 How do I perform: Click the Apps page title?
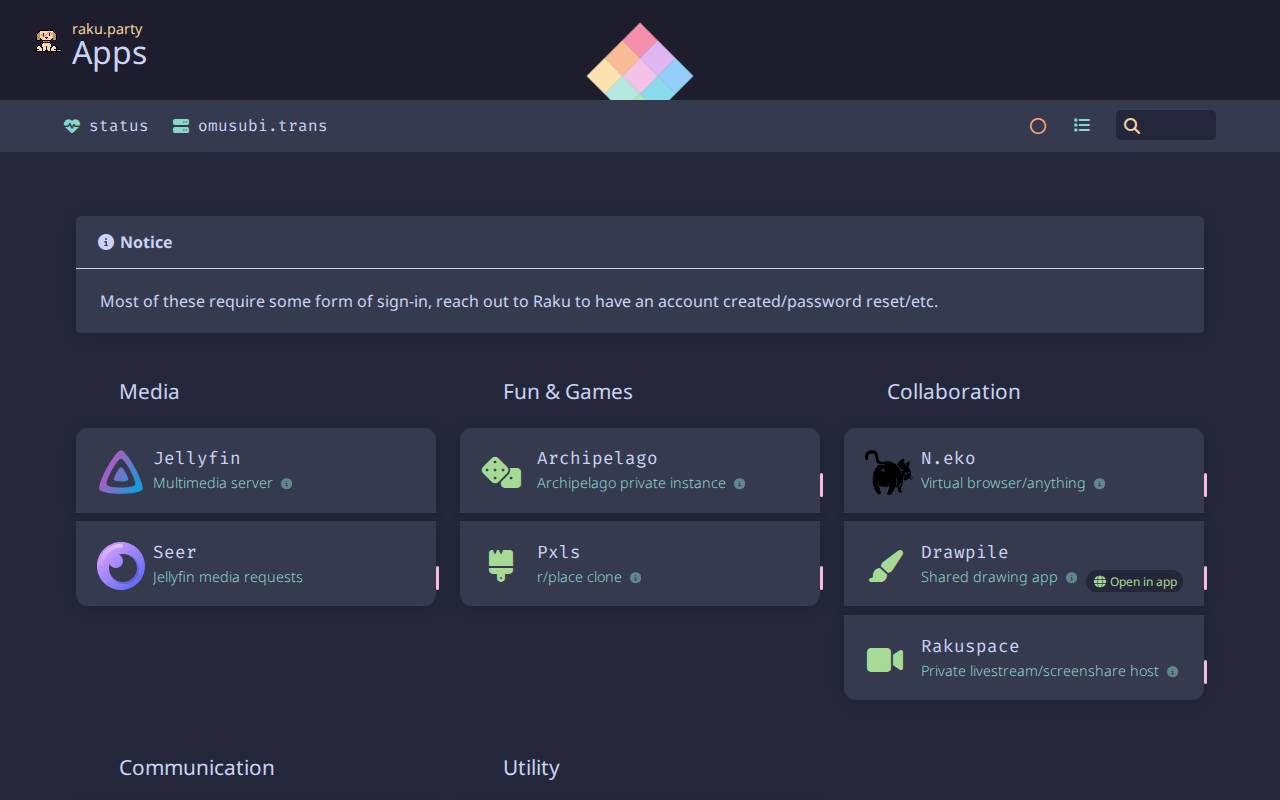(109, 53)
